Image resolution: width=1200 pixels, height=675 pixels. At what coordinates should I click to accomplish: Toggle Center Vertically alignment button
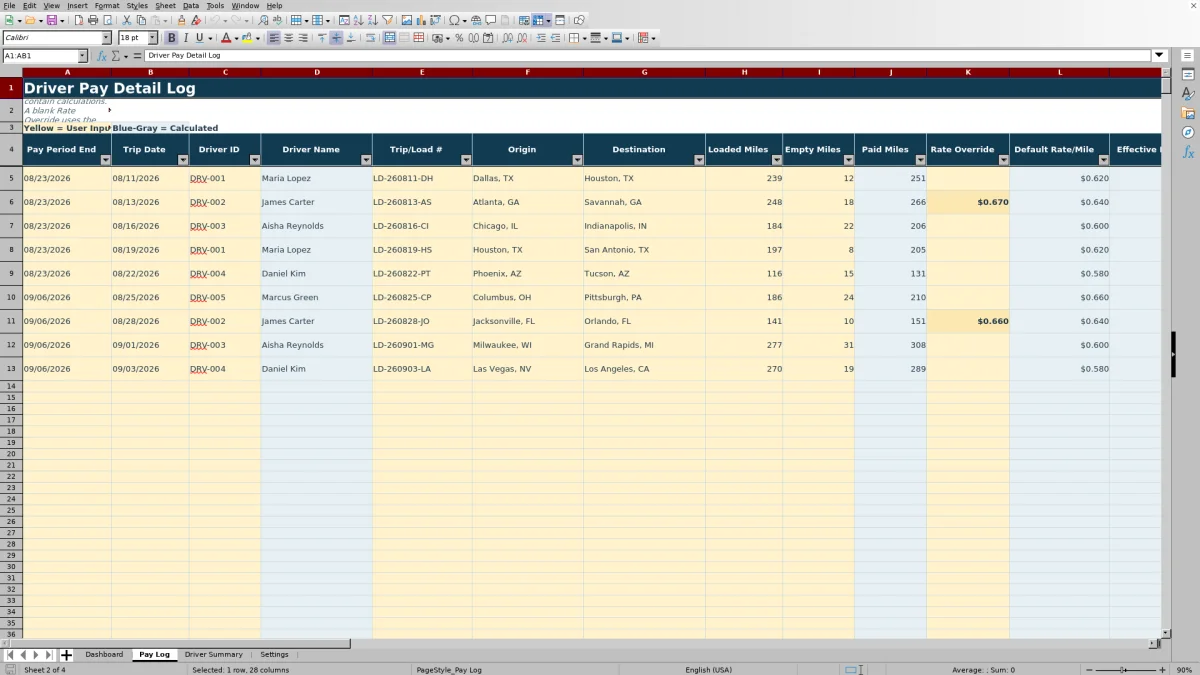point(336,38)
